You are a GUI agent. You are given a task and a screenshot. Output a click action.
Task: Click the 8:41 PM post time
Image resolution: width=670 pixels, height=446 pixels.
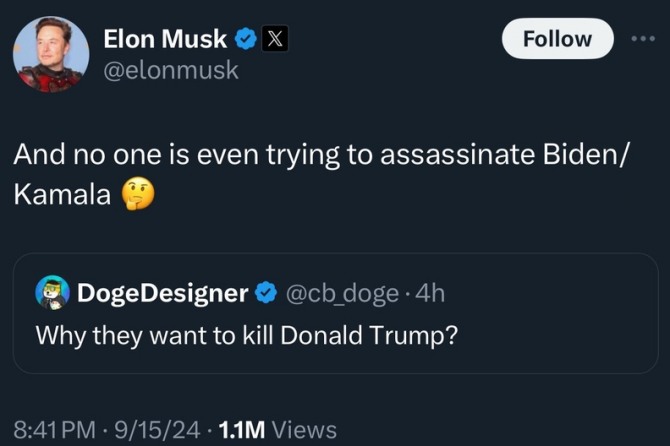point(55,429)
